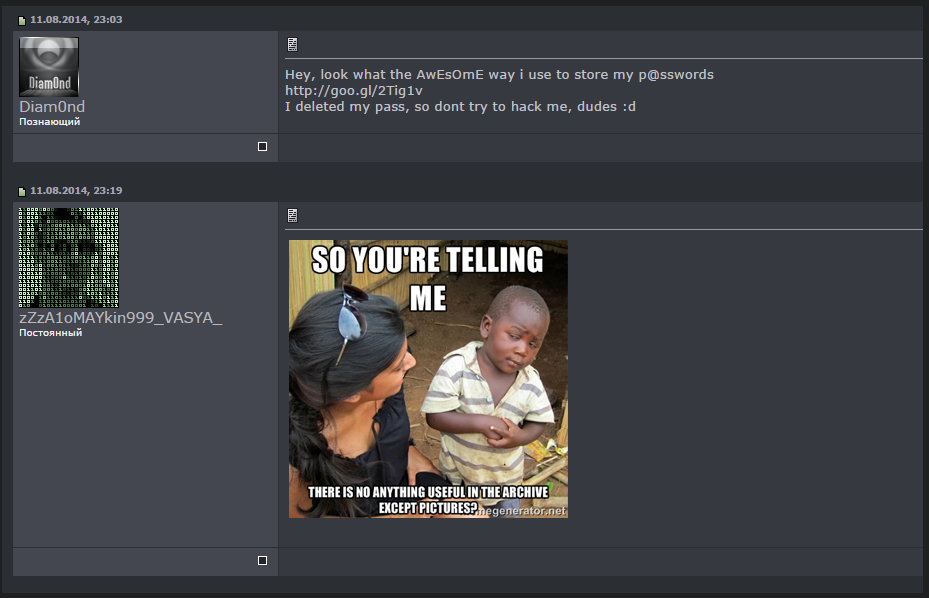This screenshot has height=598, width=929.
Task: Click the document icon above the meme post
Action: tap(292, 215)
